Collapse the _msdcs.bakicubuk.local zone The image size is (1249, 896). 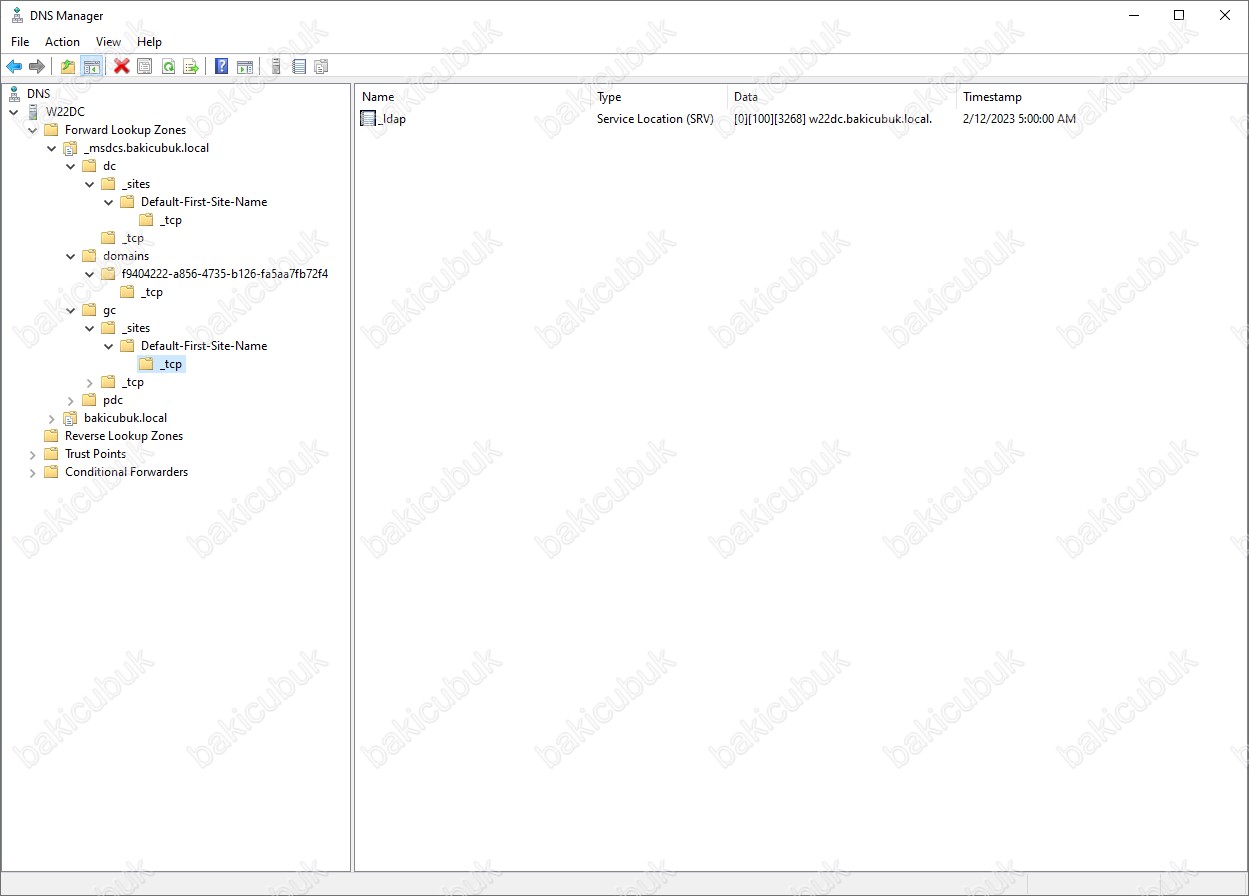(x=52, y=148)
